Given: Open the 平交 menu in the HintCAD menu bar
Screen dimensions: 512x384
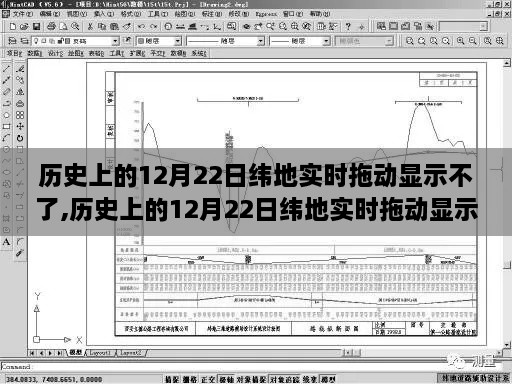Looking at the screenshot, I should 158,53.
